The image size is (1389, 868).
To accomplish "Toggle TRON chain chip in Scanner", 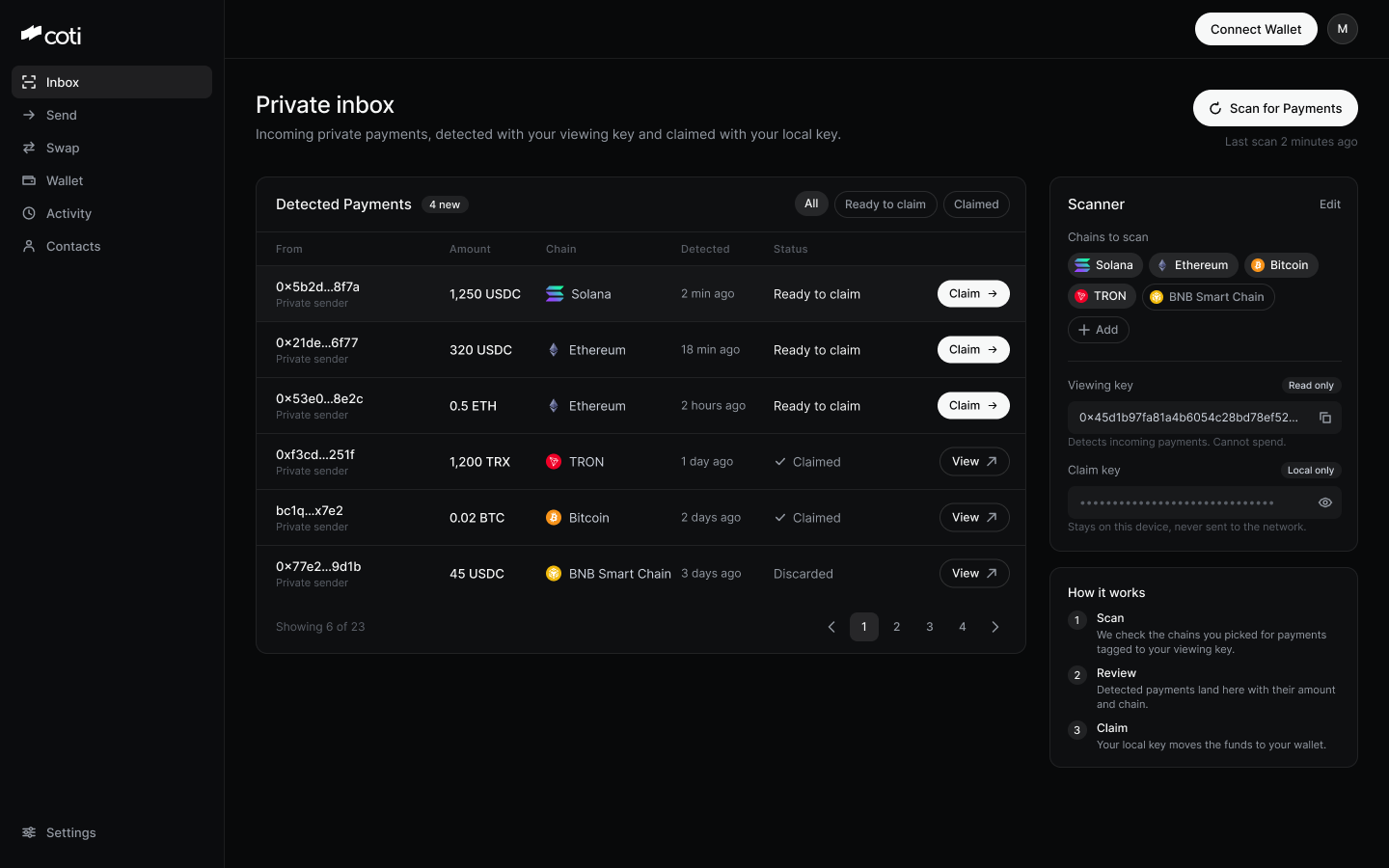I will [1102, 296].
